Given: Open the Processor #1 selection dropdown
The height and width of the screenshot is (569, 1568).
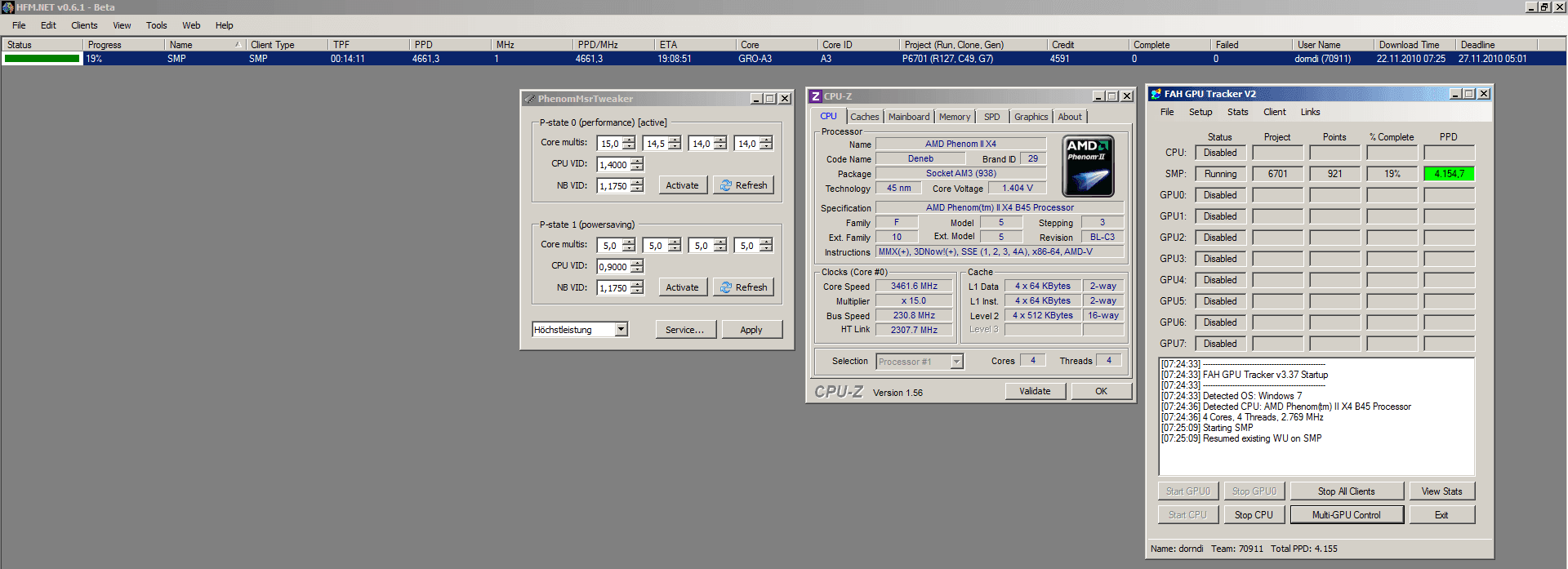Looking at the screenshot, I should pos(956,362).
